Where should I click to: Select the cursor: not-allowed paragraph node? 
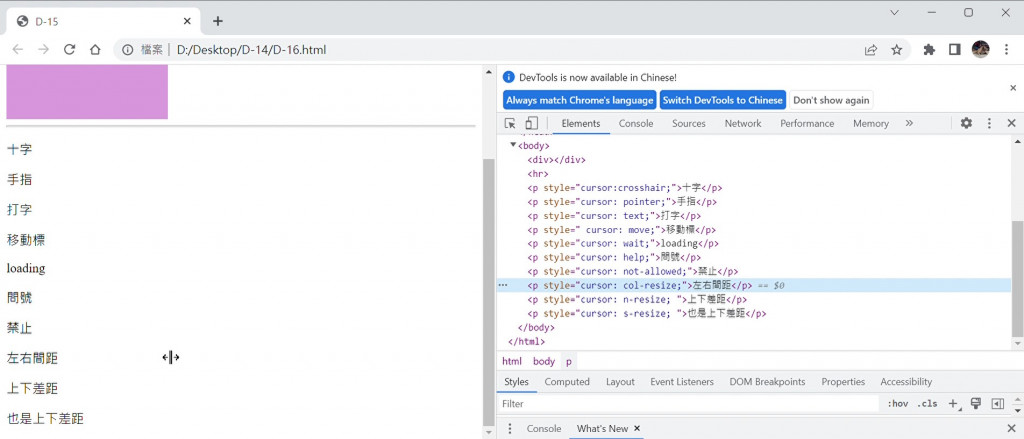pos(633,271)
